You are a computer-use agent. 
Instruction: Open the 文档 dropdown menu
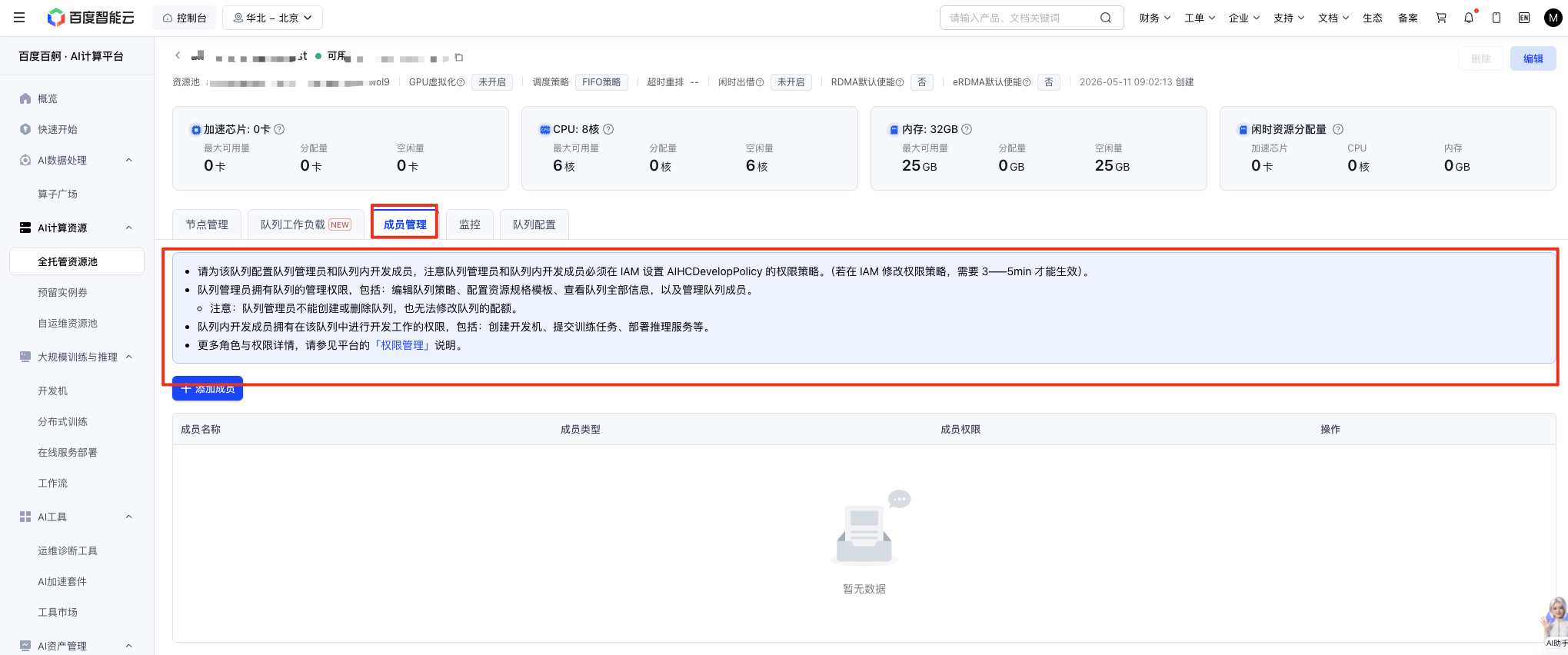(x=1333, y=18)
